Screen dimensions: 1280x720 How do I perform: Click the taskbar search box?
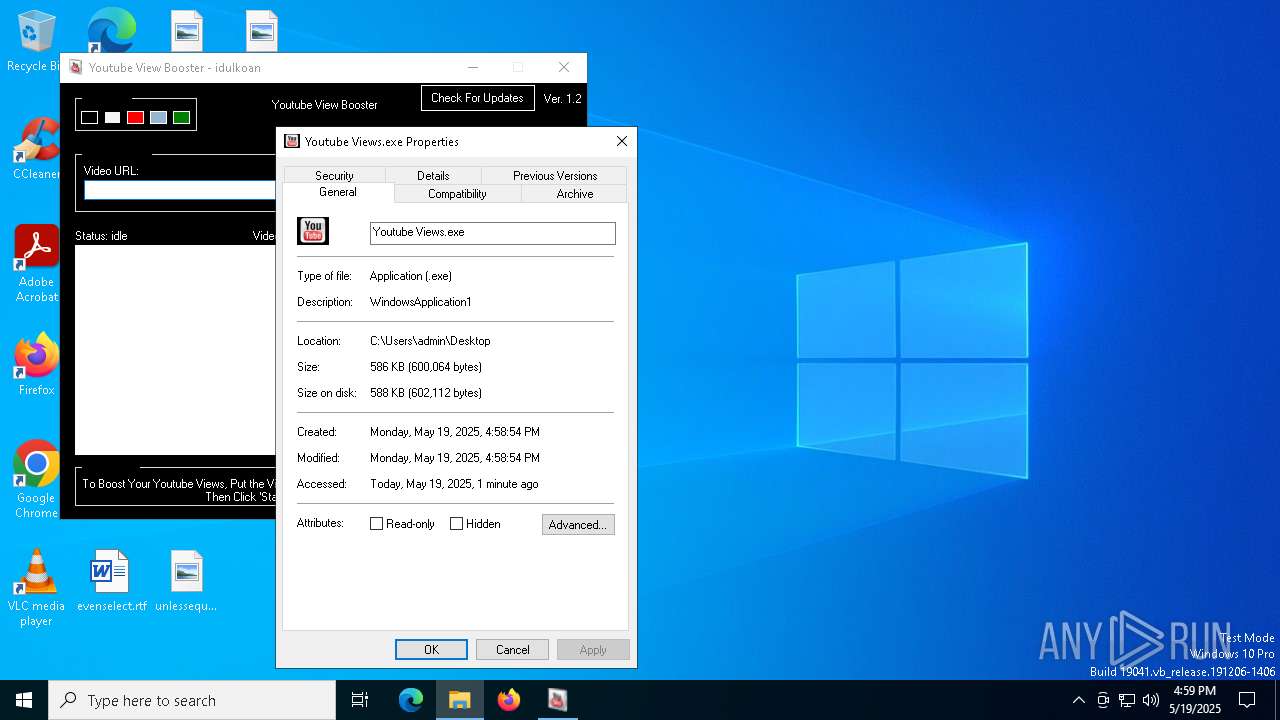[192, 700]
